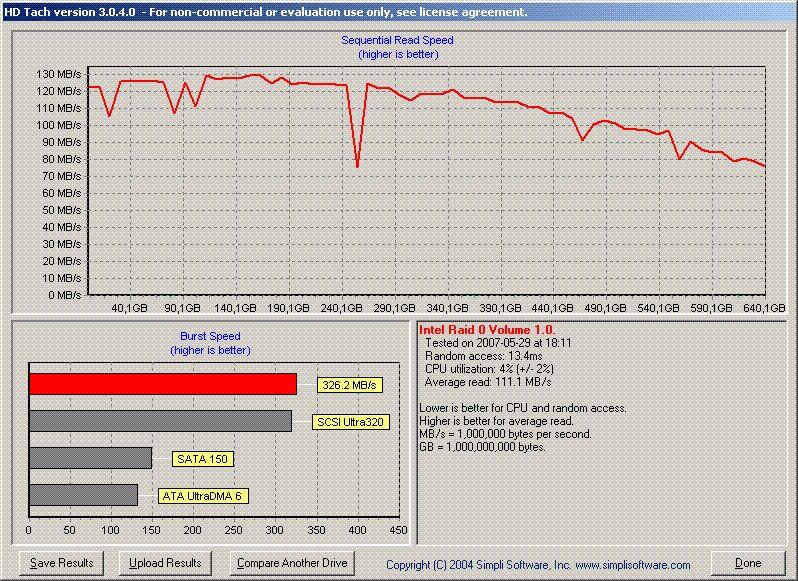Click the 70 MB/s axis label

coord(61,176)
